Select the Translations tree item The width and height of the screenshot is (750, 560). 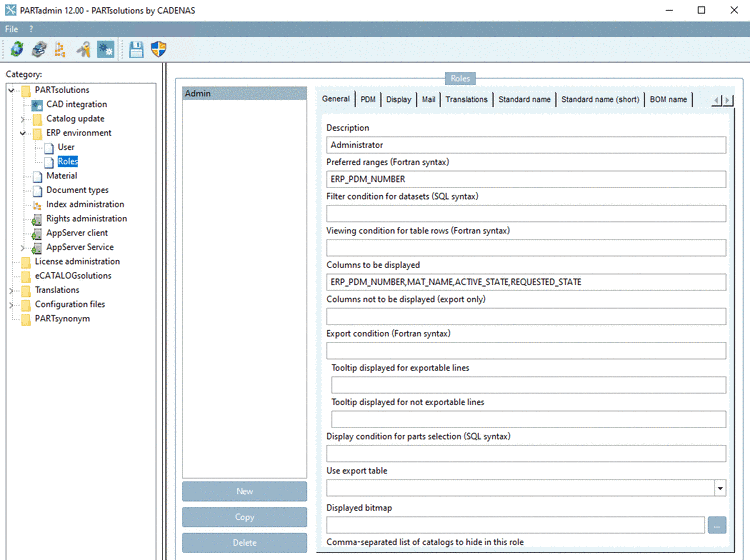click(x=57, y=290)
